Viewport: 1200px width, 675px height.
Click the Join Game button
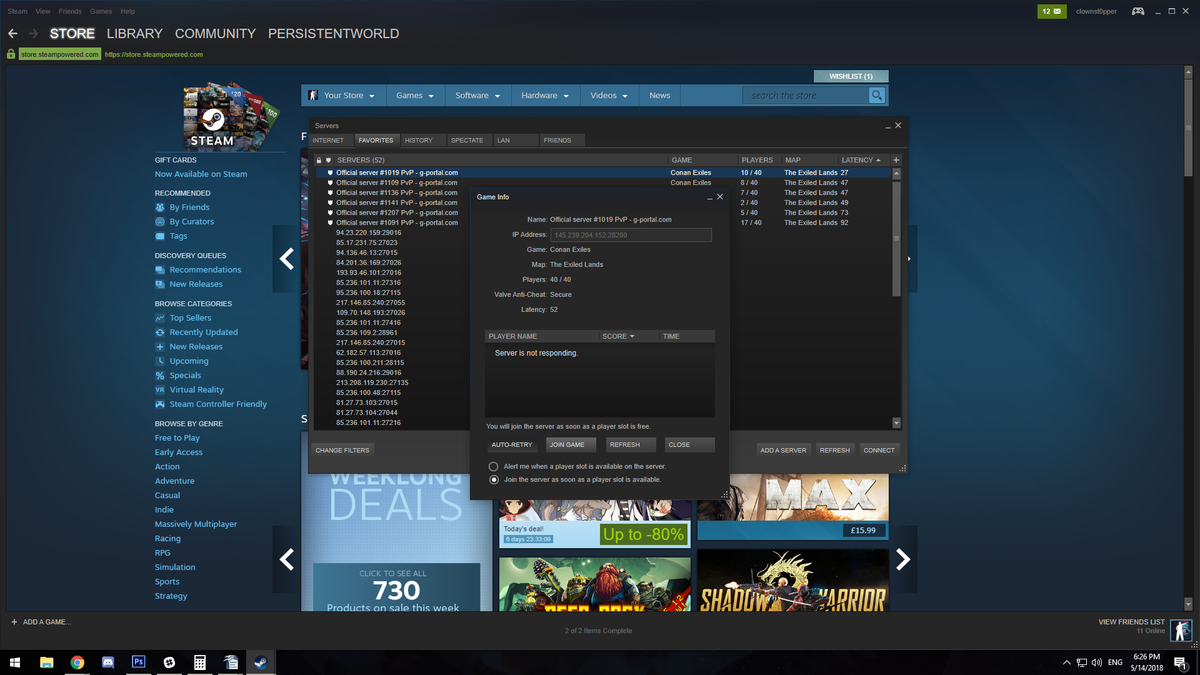pyautogui.click(x=571, y=444)
